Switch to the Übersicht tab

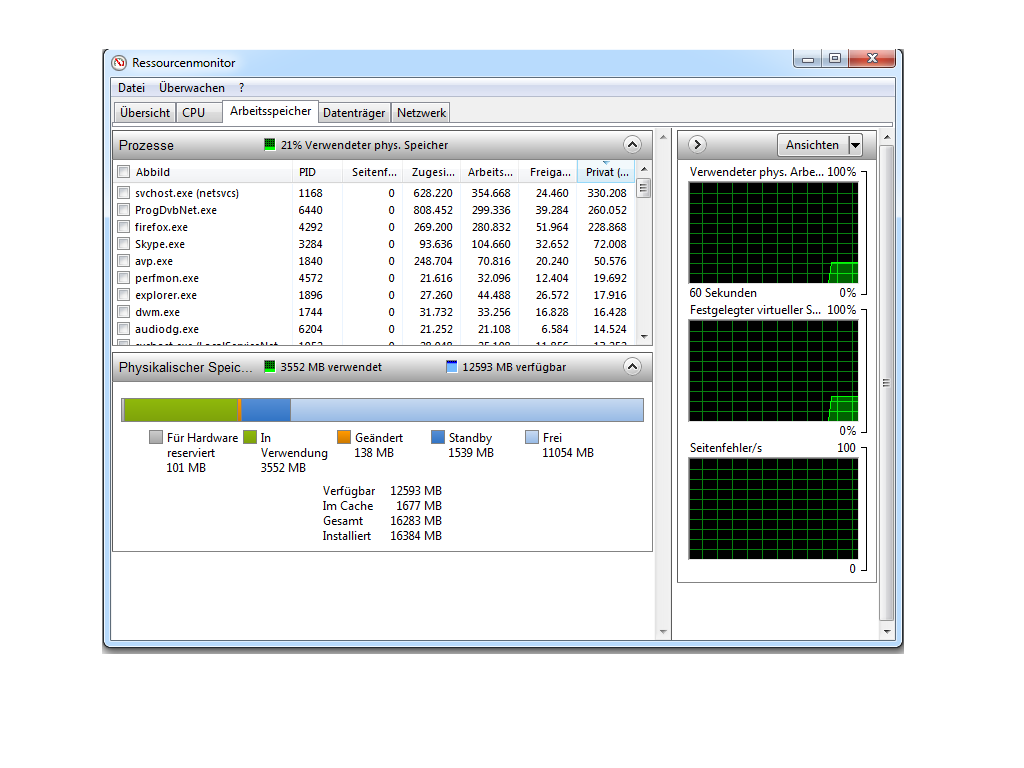pyautogui.click(x=145, y=113)
